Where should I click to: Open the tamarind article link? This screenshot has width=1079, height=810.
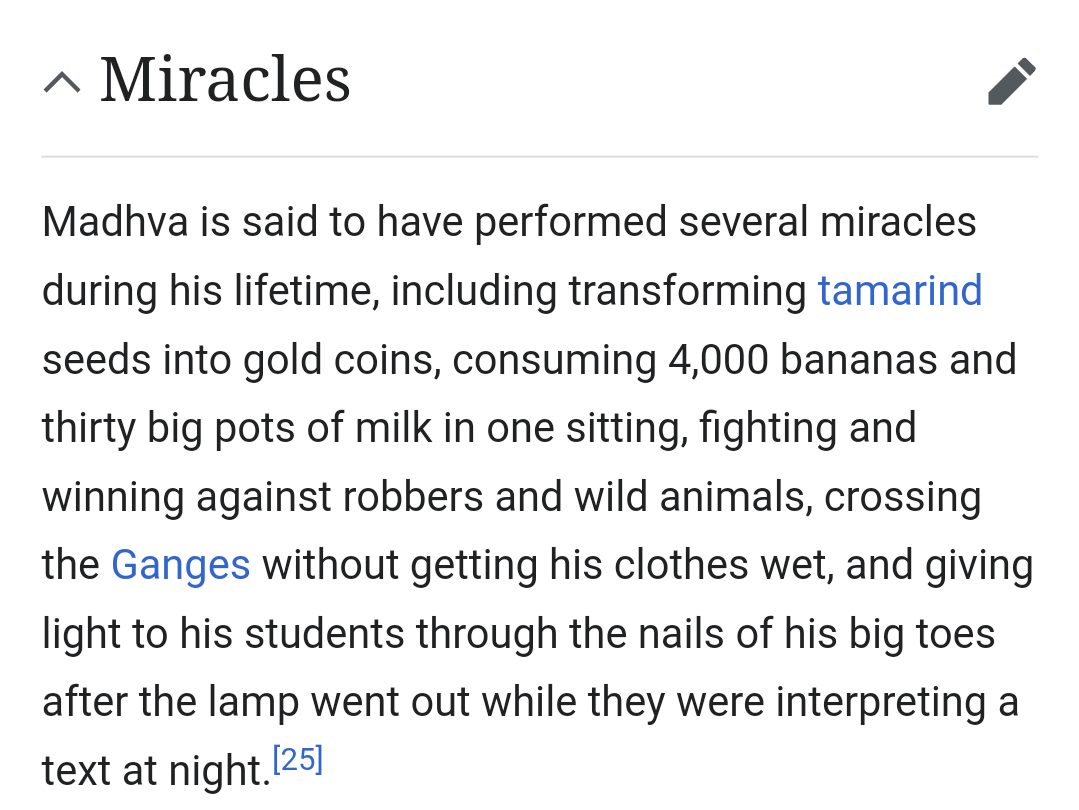(899, 291)
